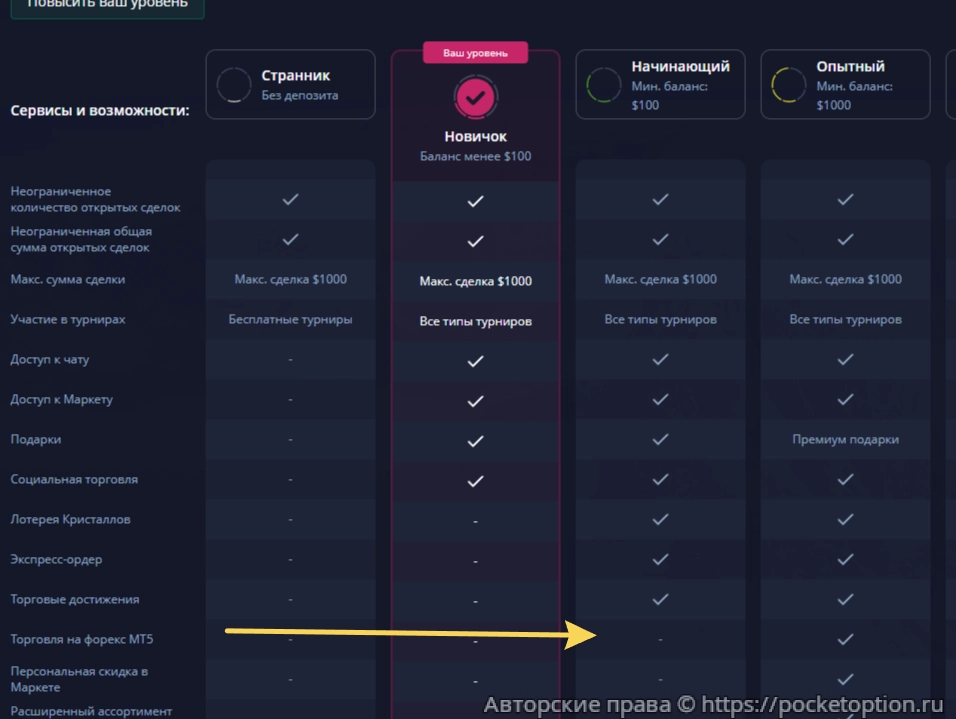956x719 pixels.
Task: Click the Странник checkmark for Неограниченное количество открытых сделок
Action: pos(290,200)
